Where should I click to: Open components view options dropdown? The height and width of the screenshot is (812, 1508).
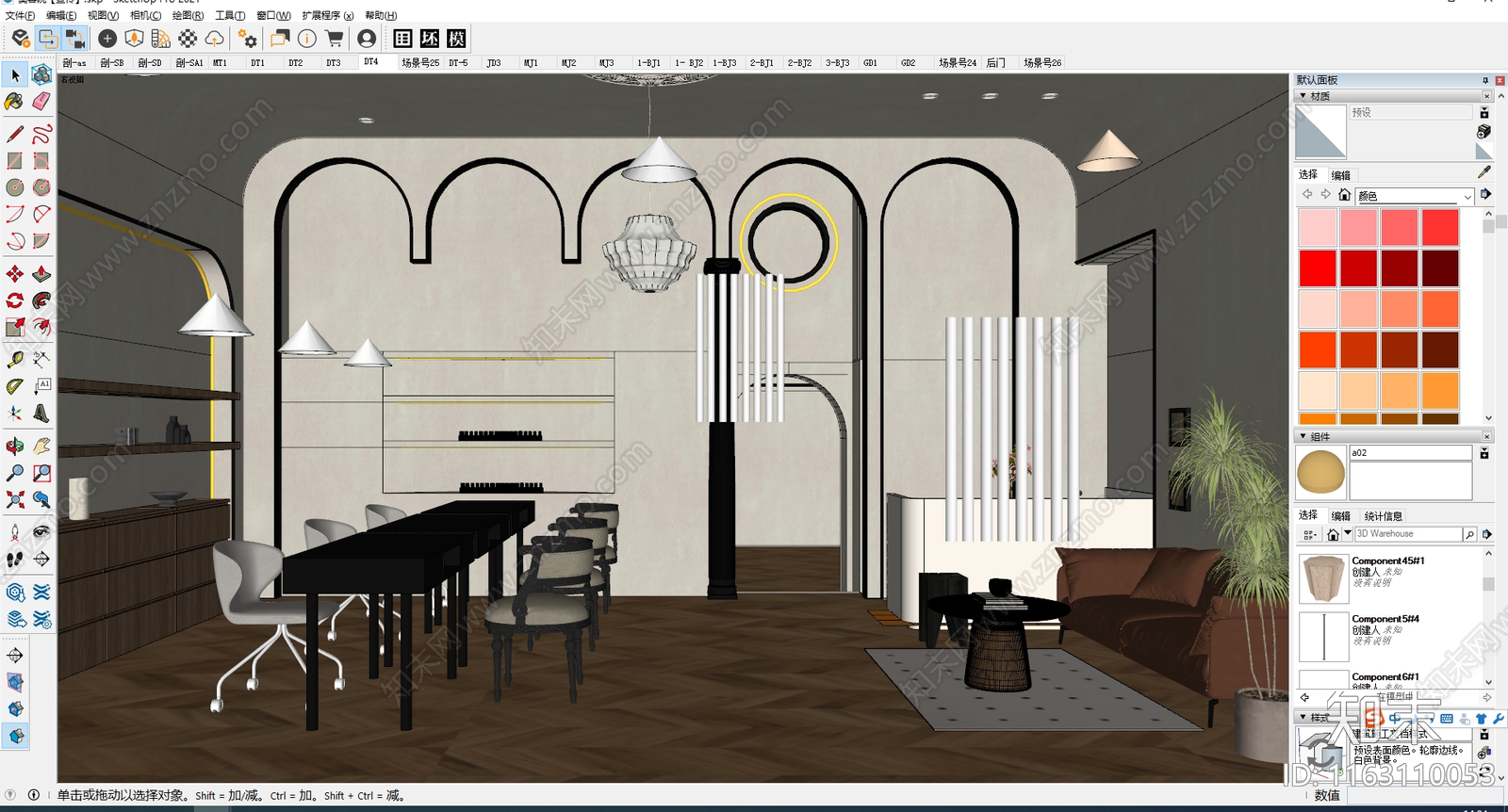click(x=1309, y=534)
